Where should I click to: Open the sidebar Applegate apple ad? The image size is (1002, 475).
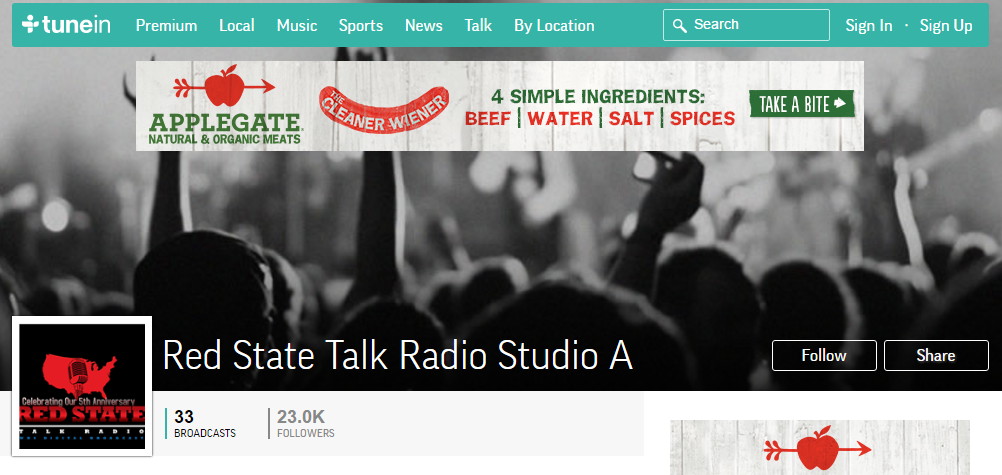point(819,448)
